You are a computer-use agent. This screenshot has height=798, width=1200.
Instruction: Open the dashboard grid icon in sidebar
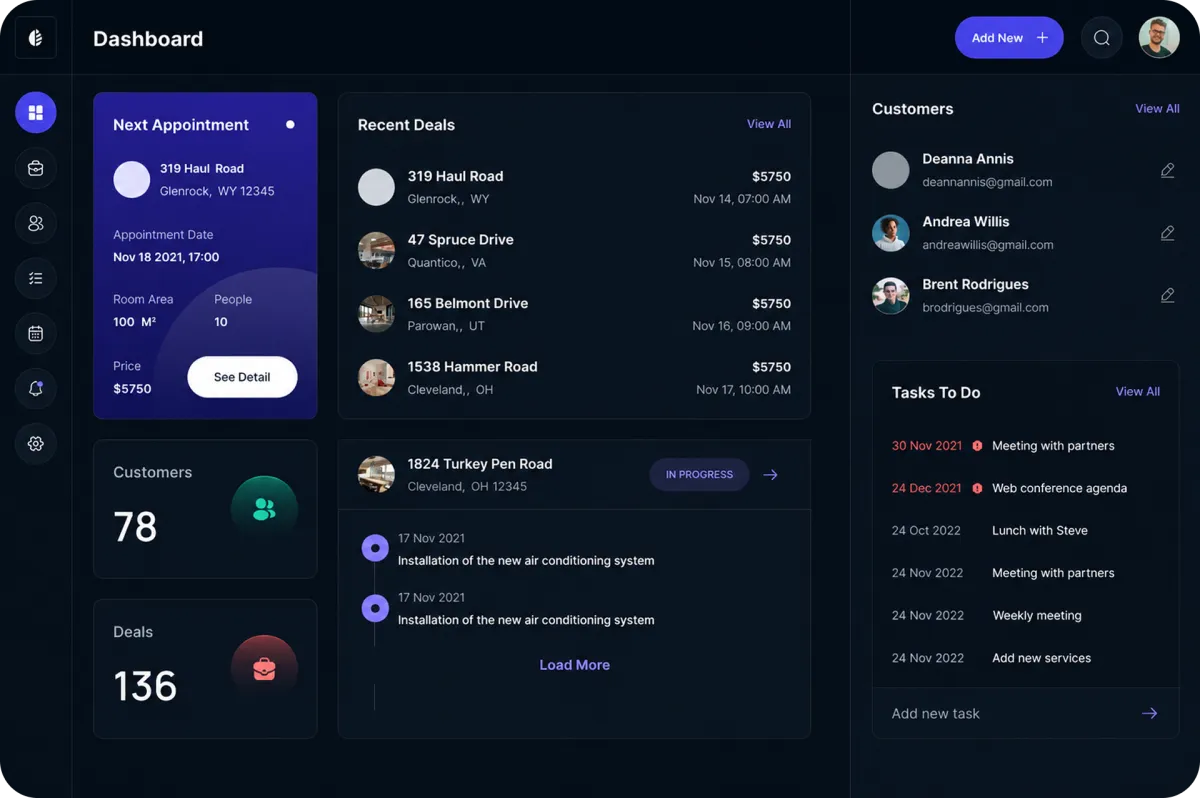pyautogui.click(x=36, y=113)
